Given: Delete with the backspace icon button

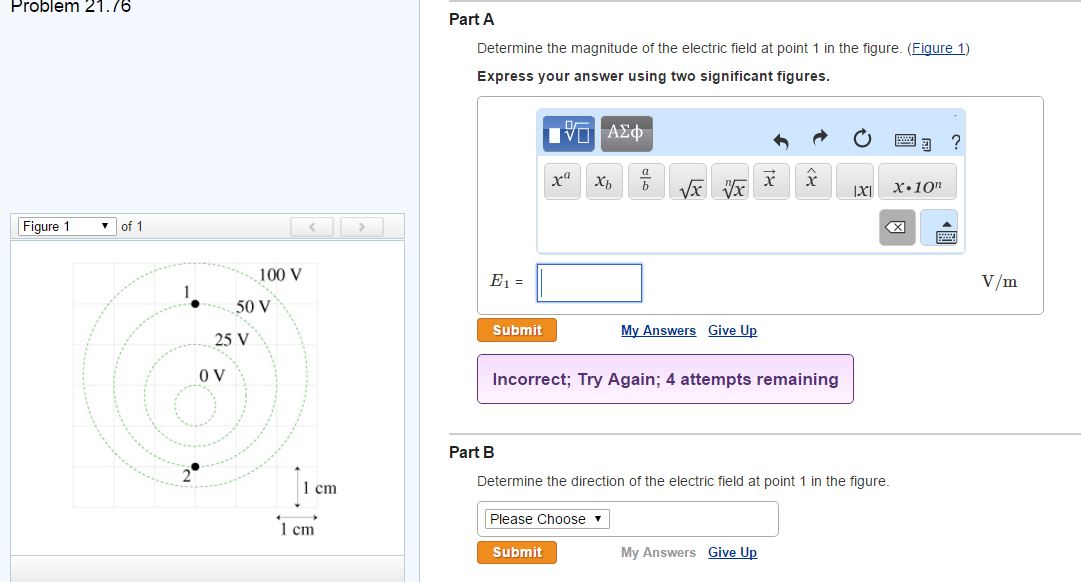Looking at the screenshot, I should pos(897,228).
